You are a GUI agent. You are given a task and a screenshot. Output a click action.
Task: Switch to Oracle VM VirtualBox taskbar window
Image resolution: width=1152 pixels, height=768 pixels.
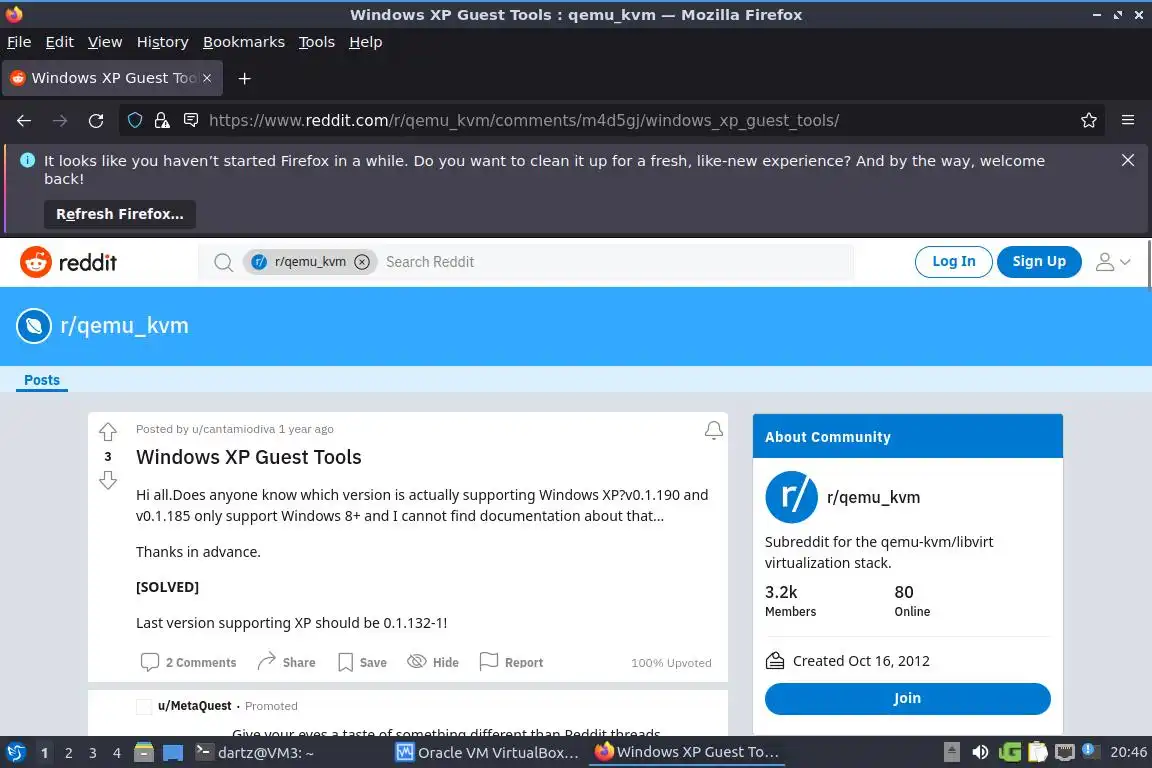pyautogui.click(x=487, y=753)
